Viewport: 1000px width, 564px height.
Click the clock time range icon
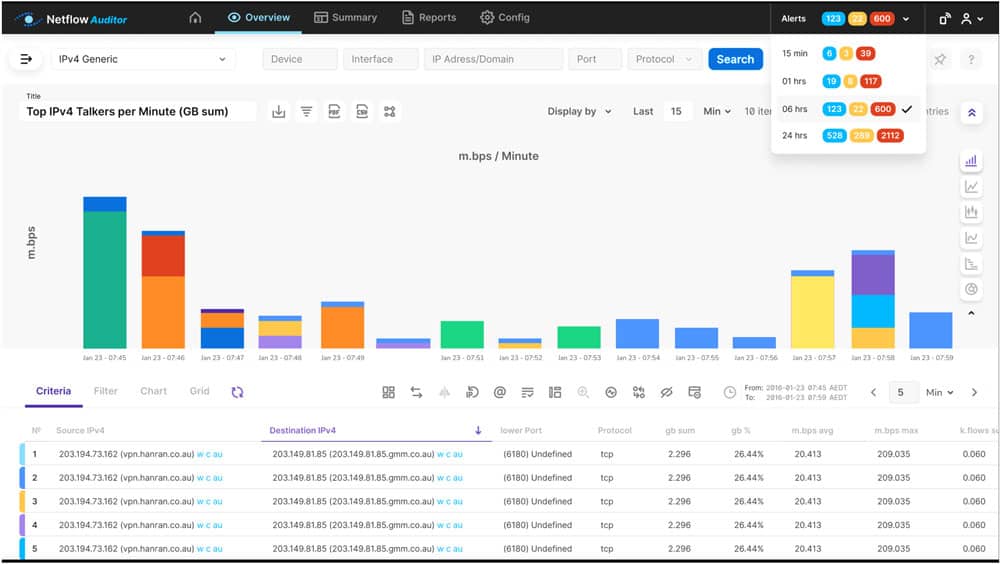(x=730, y=392)
